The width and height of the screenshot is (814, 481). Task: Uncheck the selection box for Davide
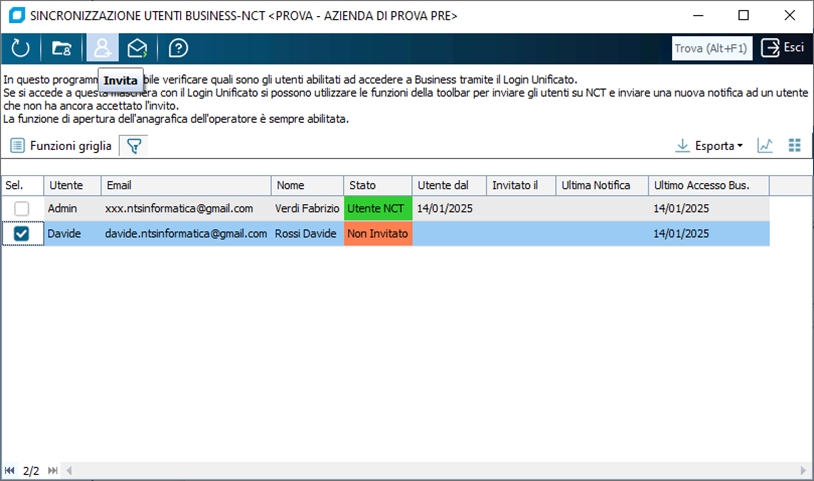(21, 234)
